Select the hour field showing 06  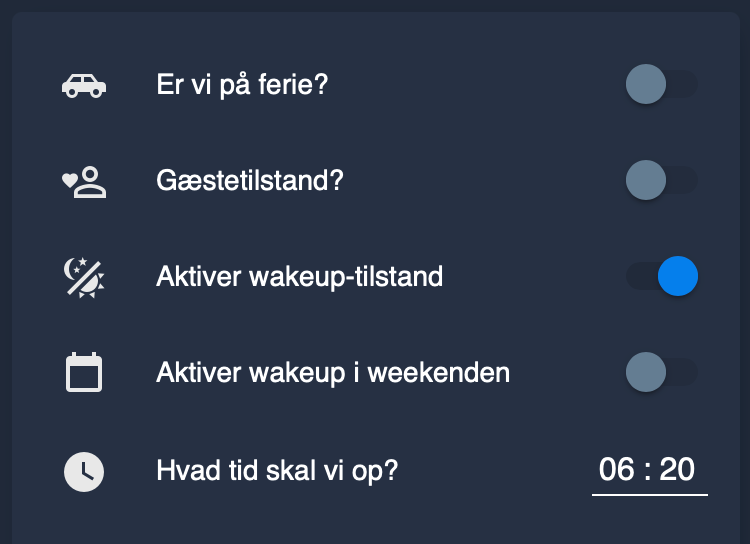click(x=617, y=469)
